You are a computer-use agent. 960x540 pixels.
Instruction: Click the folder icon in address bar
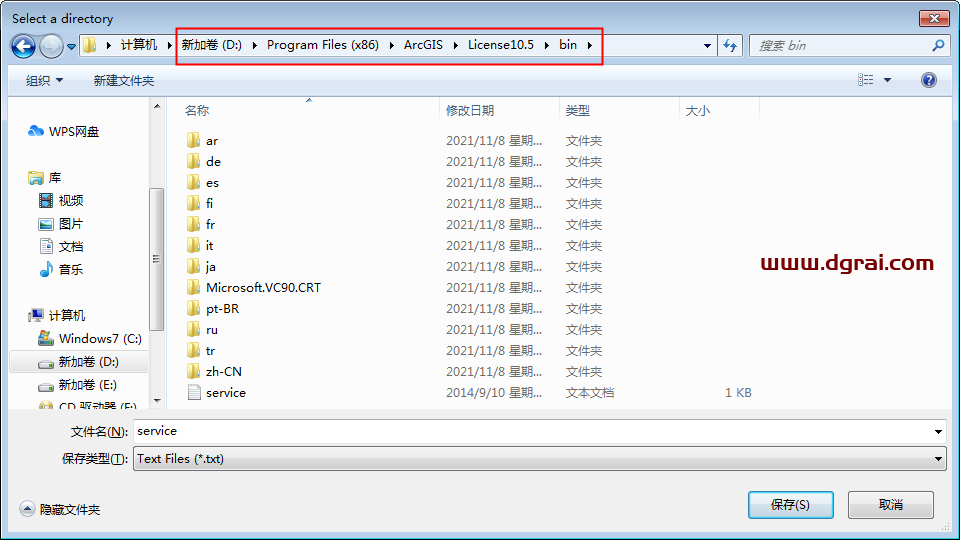point(89,45)
